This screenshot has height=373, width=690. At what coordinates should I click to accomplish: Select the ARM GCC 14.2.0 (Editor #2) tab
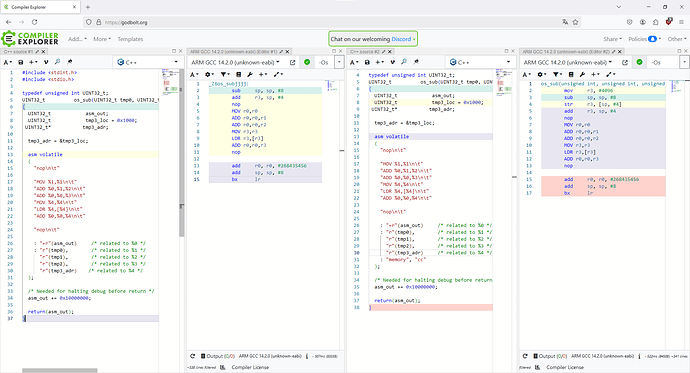(x=566, y=51)
